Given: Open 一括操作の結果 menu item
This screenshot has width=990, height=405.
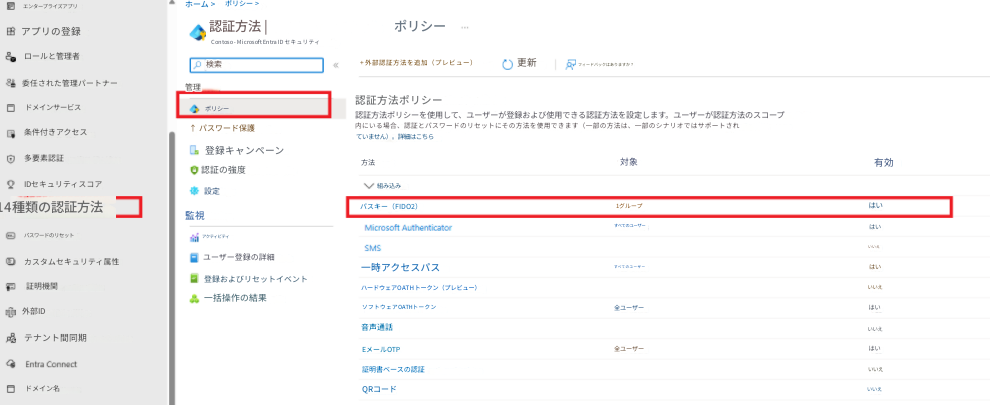Looking at the screenshot, I should [235, 298].
